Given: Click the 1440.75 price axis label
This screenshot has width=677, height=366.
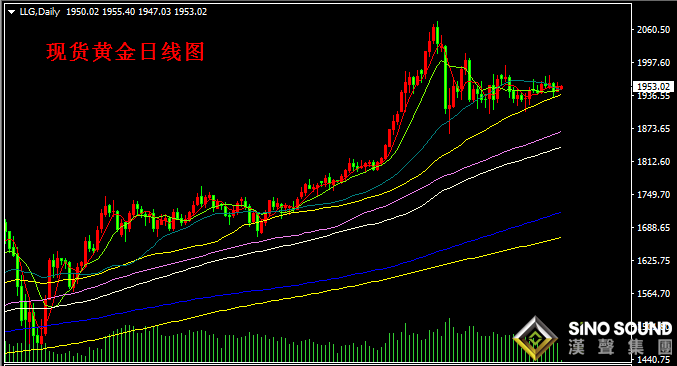Looking at the screenshot, I should pyautogui.click(x=654, y=360).
